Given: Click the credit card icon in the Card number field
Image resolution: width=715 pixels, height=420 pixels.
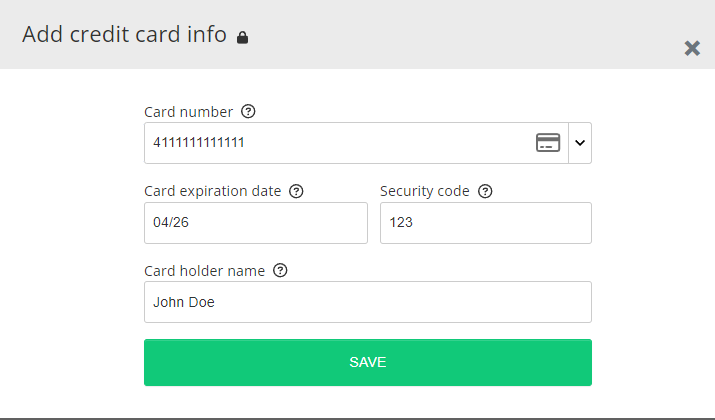Looking at the screenshot, I should click(547, 143).
